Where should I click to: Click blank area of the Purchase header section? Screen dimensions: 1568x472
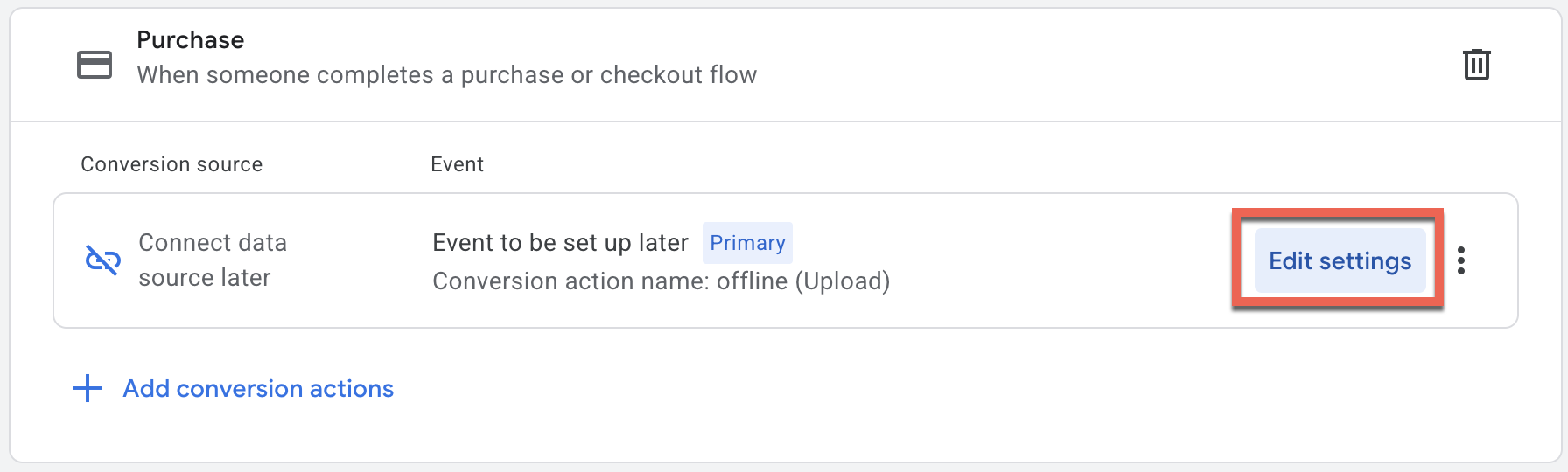[1094, 65]
